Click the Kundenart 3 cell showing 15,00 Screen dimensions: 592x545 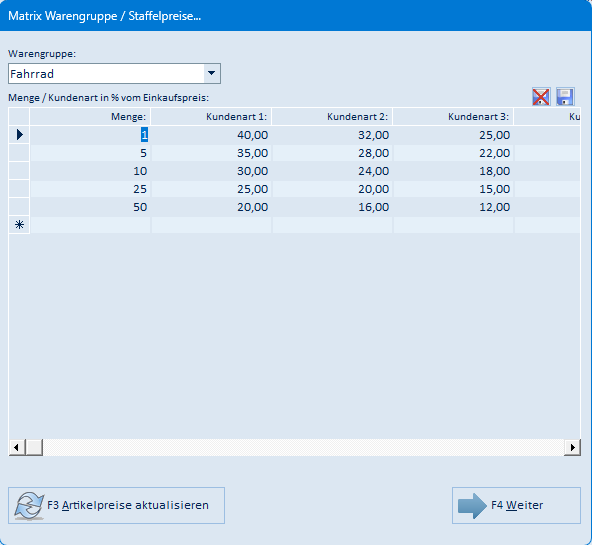453,189
